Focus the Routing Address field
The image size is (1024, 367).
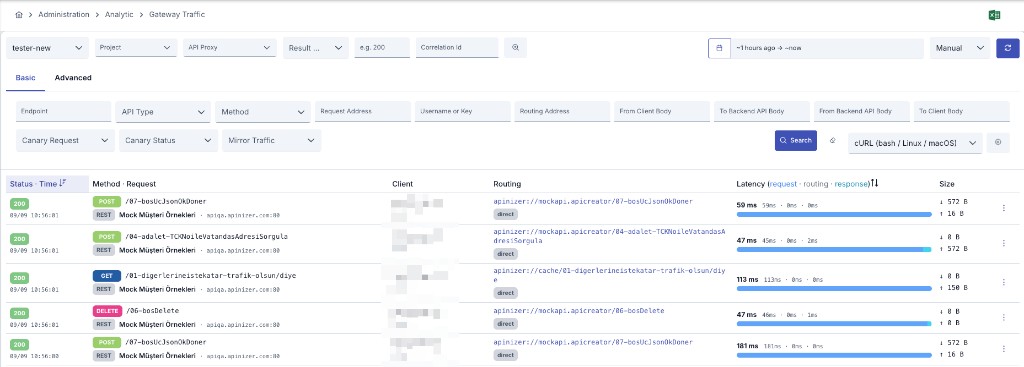pyautogui.click(x=562, y=112)
